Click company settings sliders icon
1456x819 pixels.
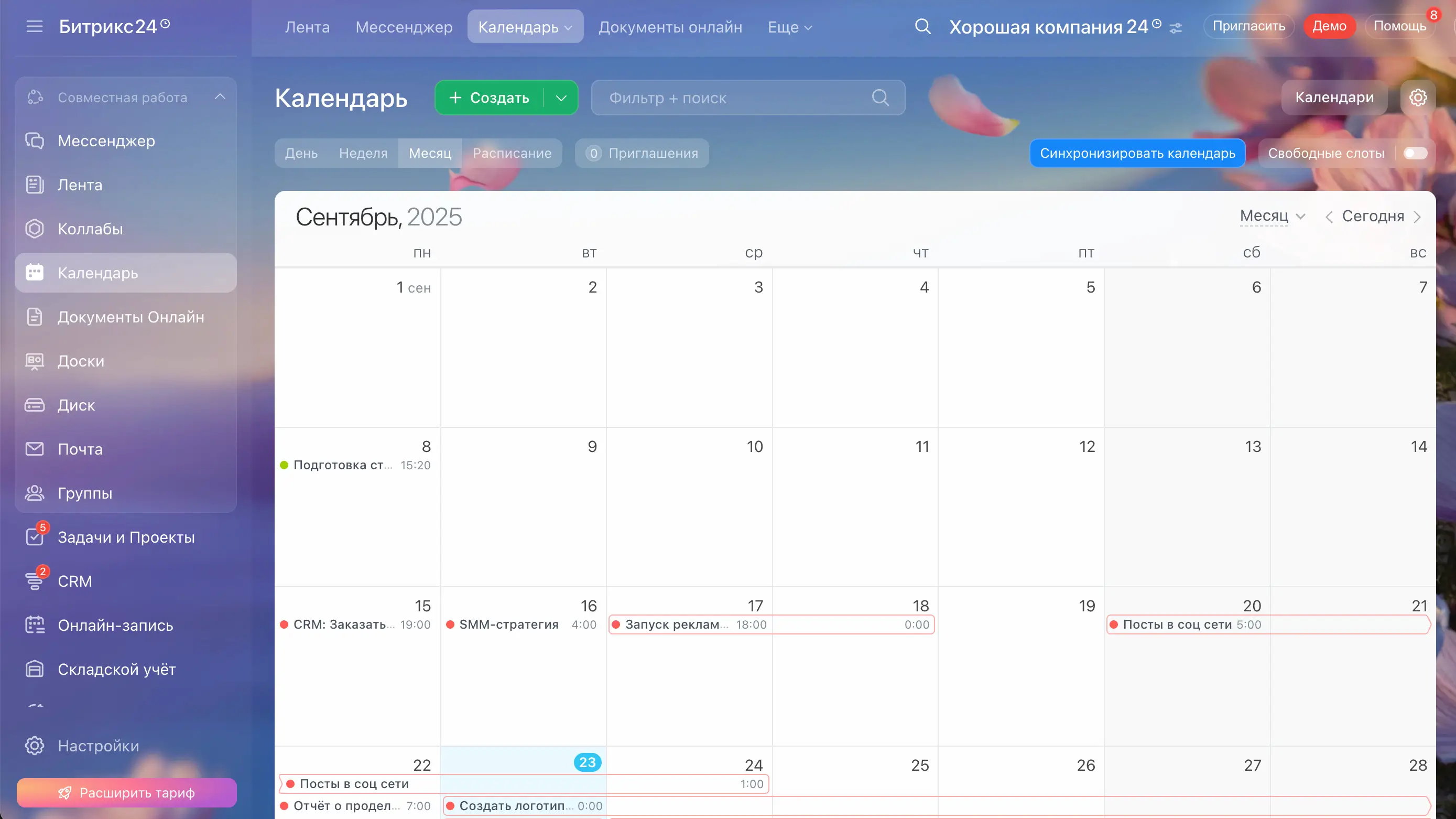(x=1176, y=28)
